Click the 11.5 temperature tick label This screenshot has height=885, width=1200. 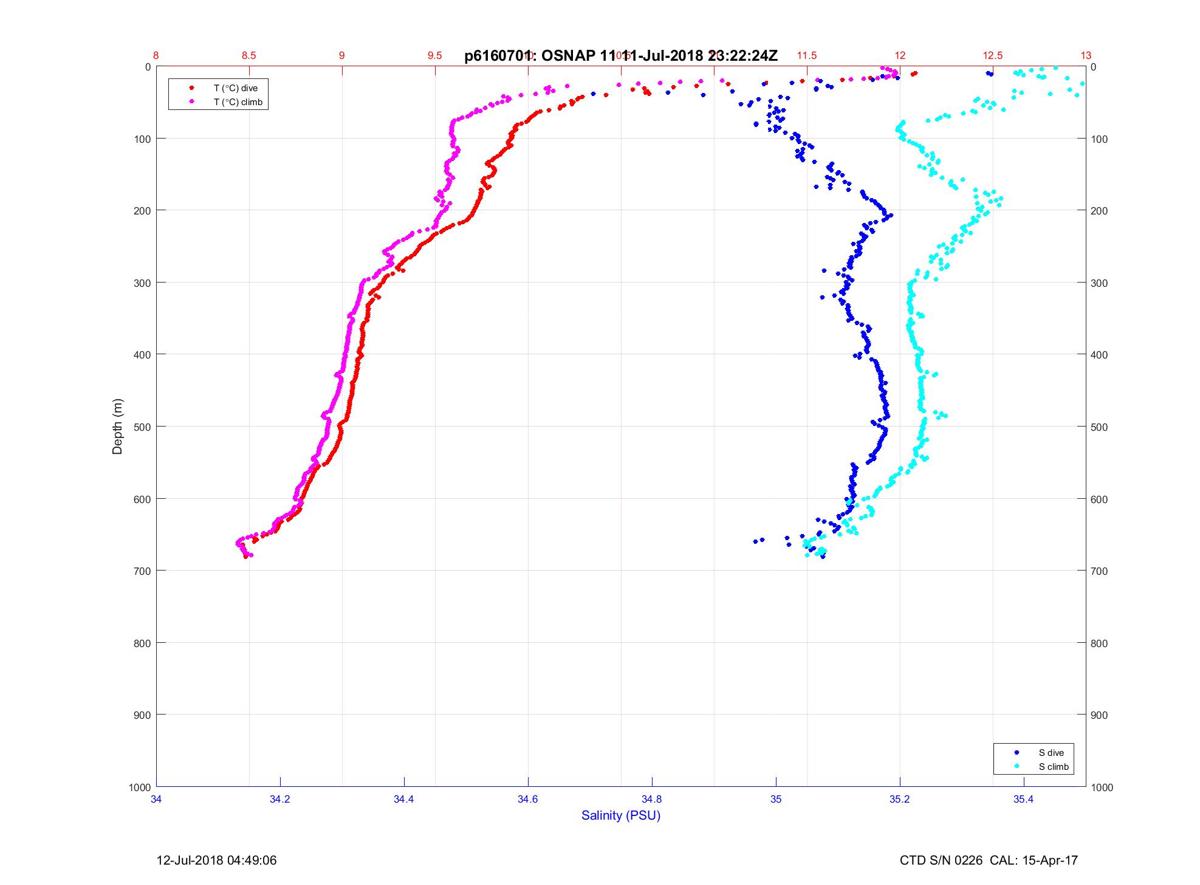point(807,56)
